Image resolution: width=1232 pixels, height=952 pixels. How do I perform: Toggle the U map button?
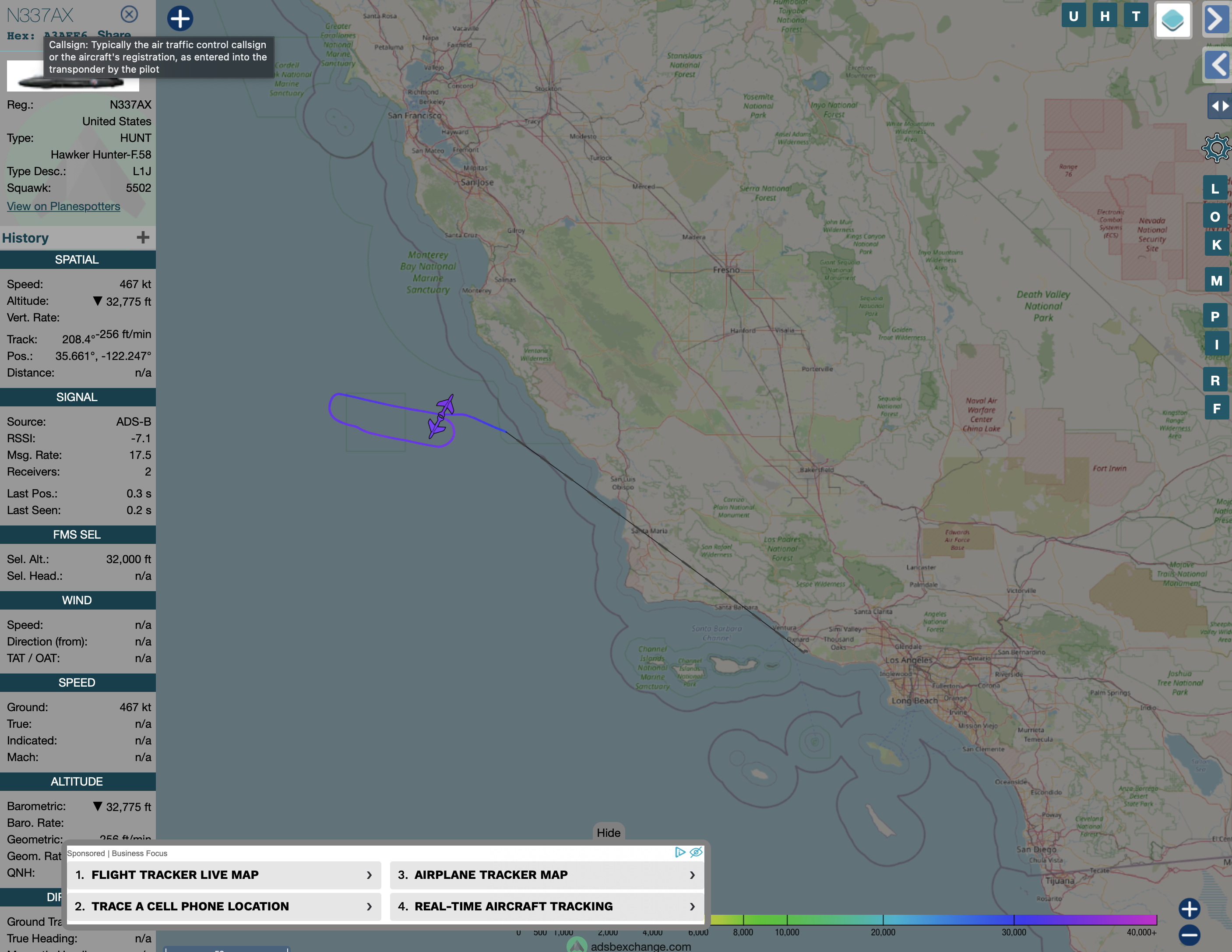(x=1074, y=16)
